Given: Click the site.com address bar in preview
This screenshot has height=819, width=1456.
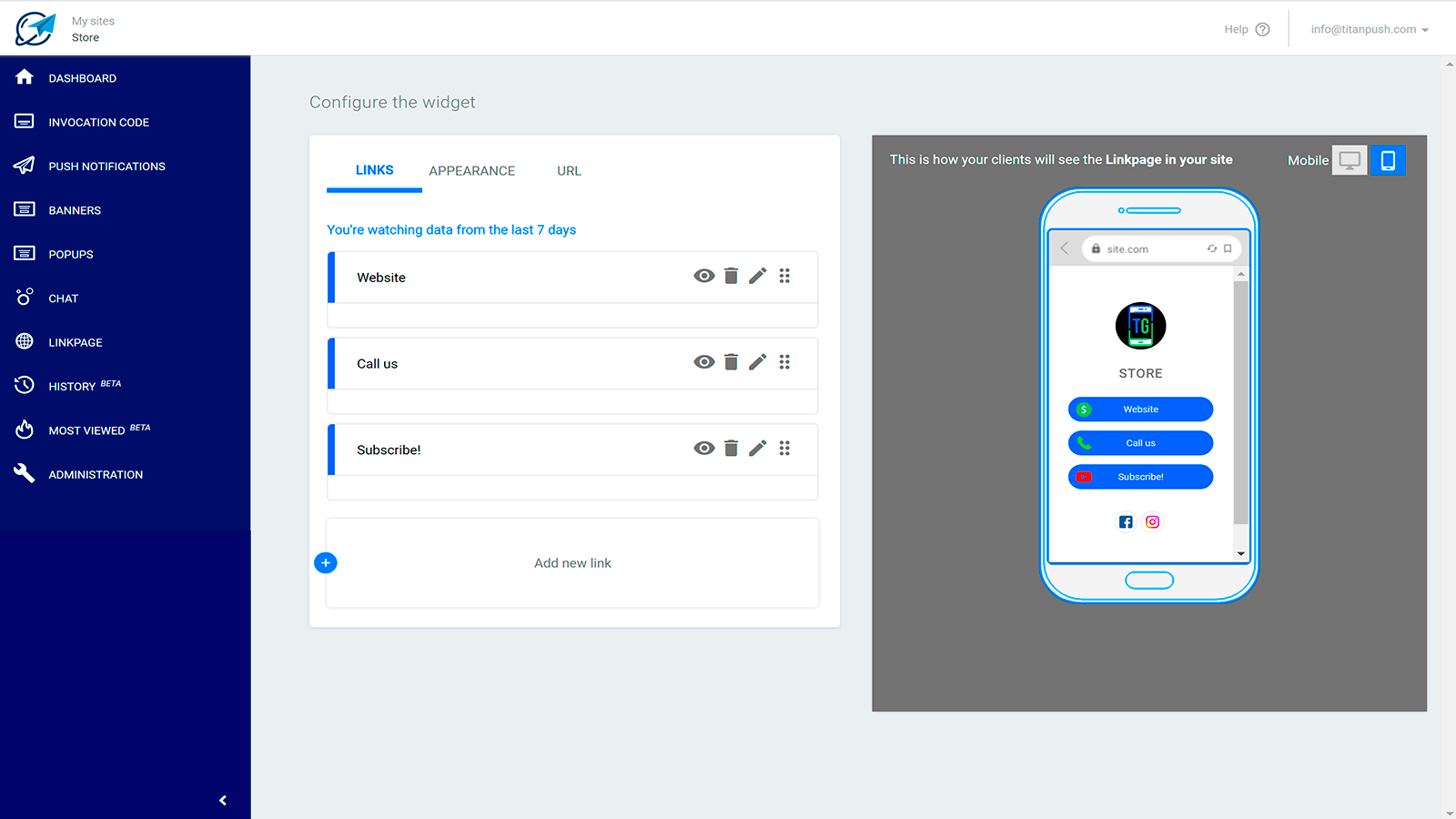Looking at the screenshot, I should coord(1161,248).
